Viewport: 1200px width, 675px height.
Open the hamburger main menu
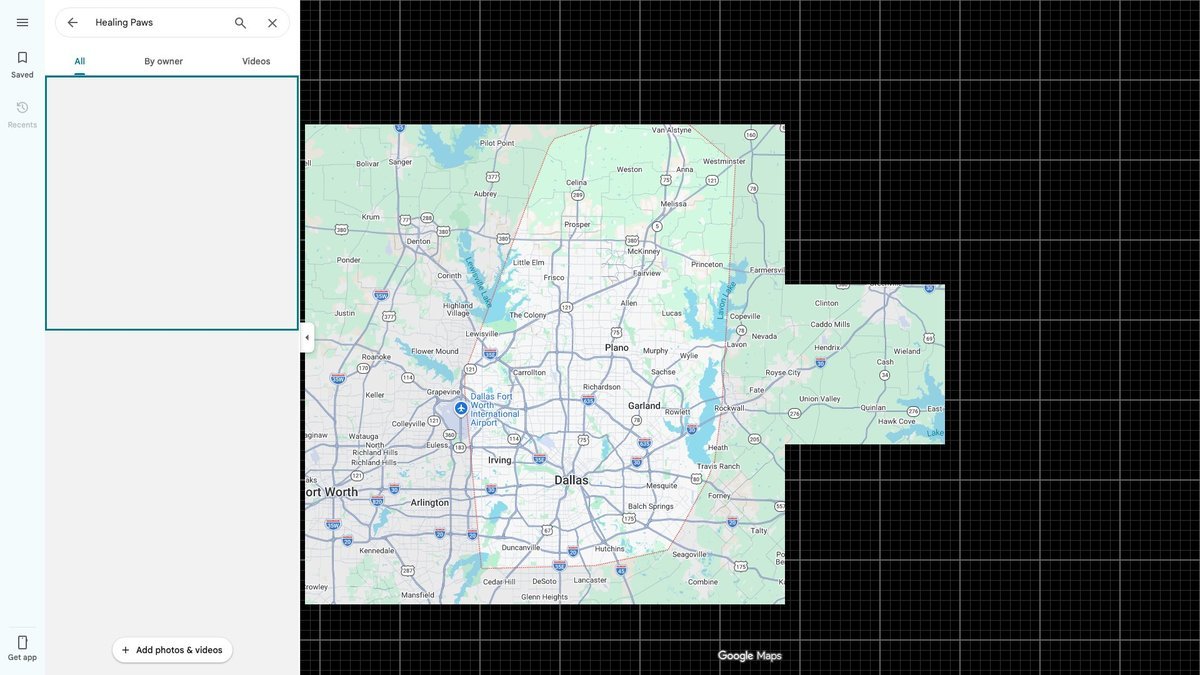22,22
